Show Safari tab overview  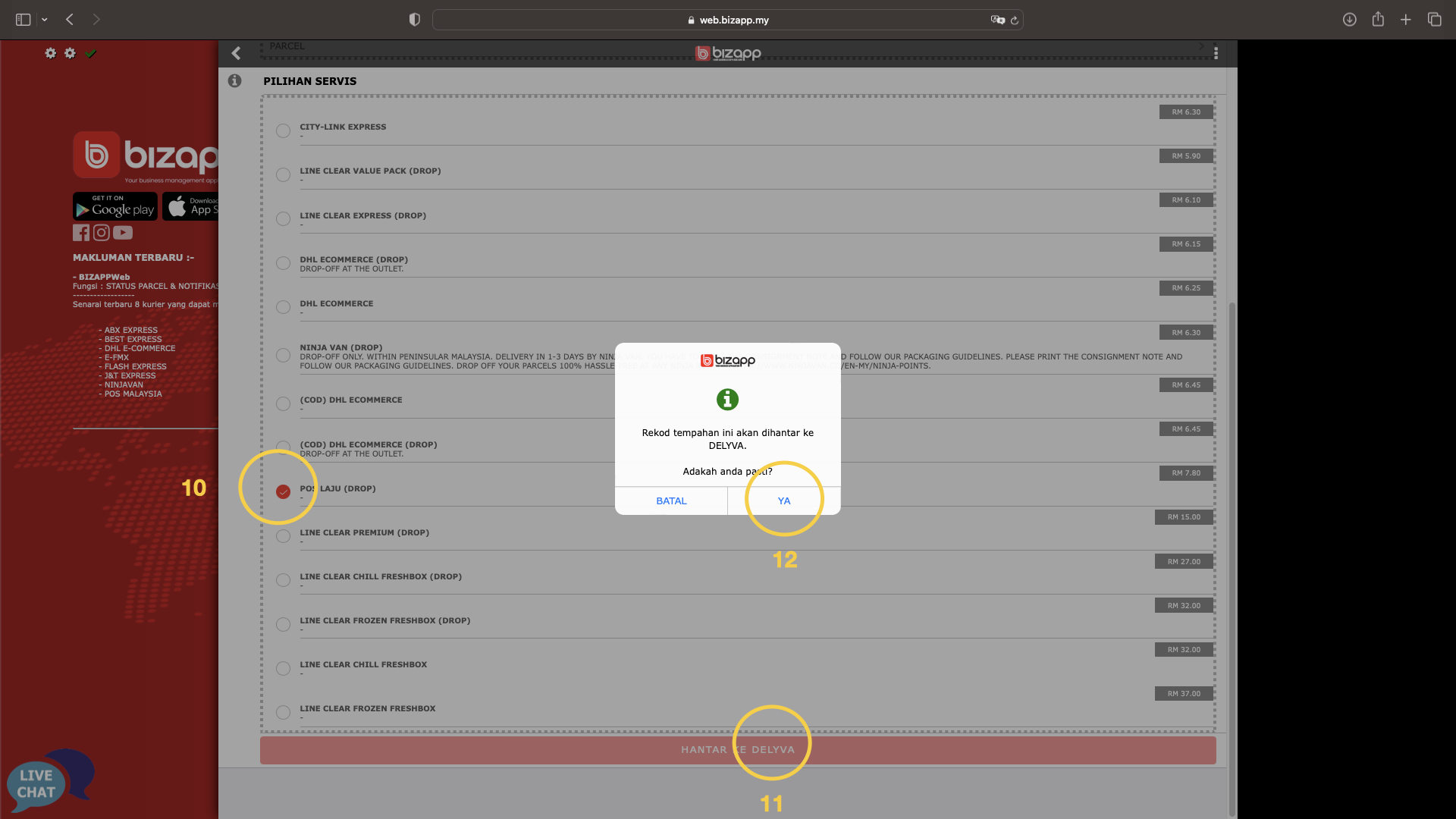click(1434, 20)
